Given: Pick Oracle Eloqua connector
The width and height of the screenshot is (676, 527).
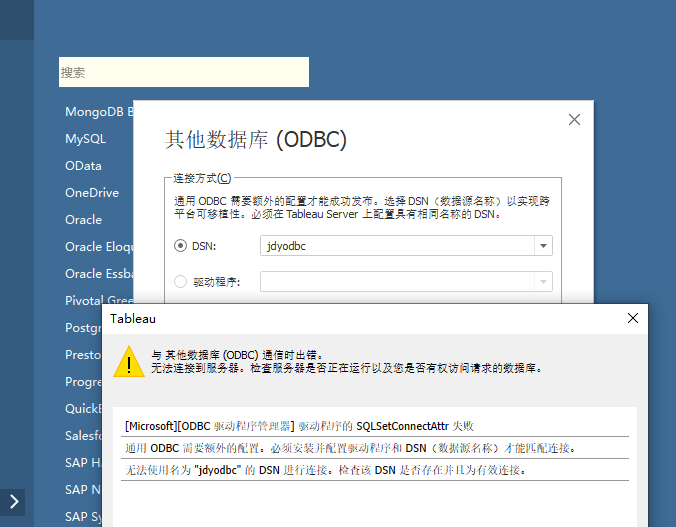Looking at the screenshot, I should pyautogui.click(x=99, y=247).
